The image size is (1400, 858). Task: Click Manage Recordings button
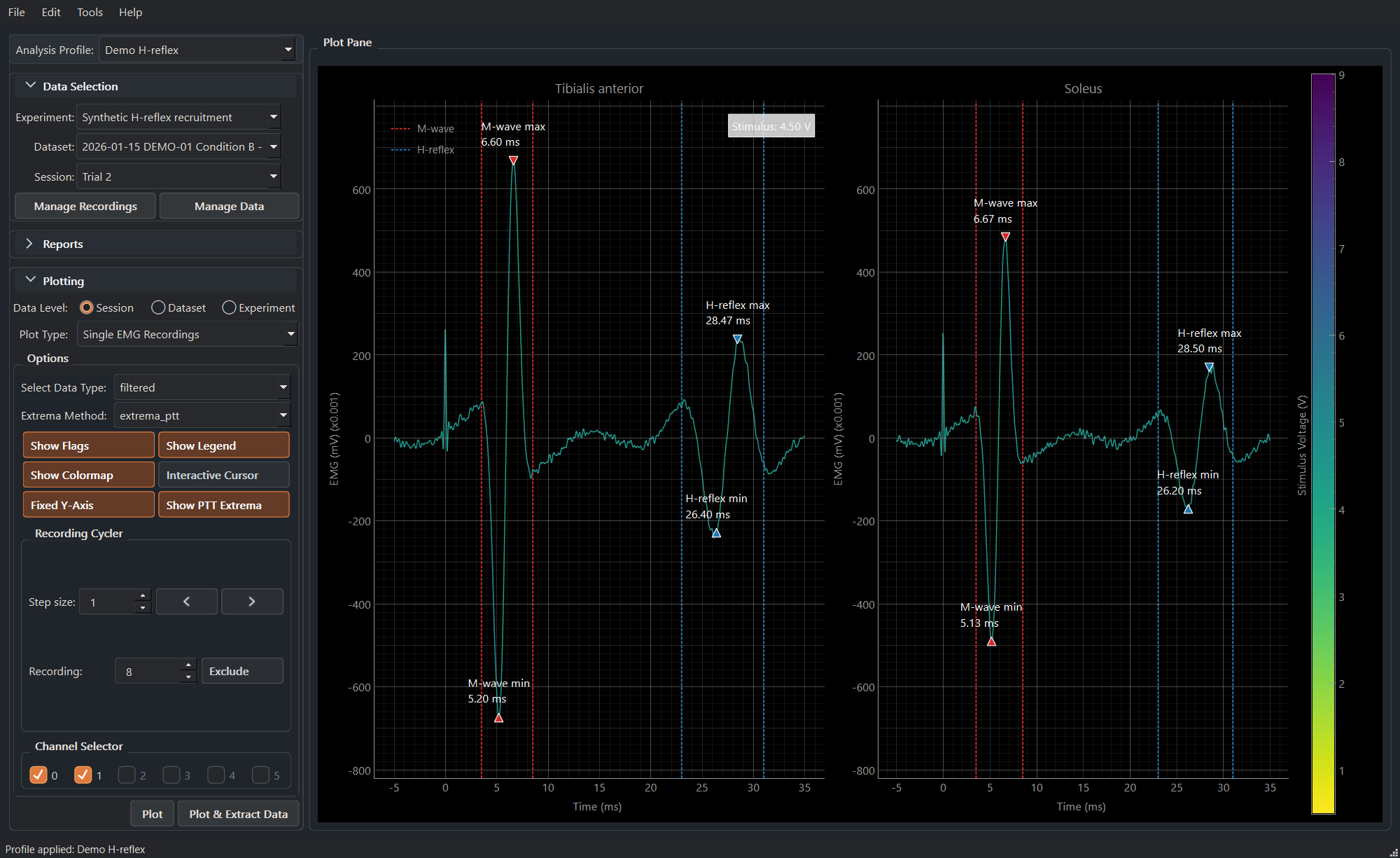(85, 206)
